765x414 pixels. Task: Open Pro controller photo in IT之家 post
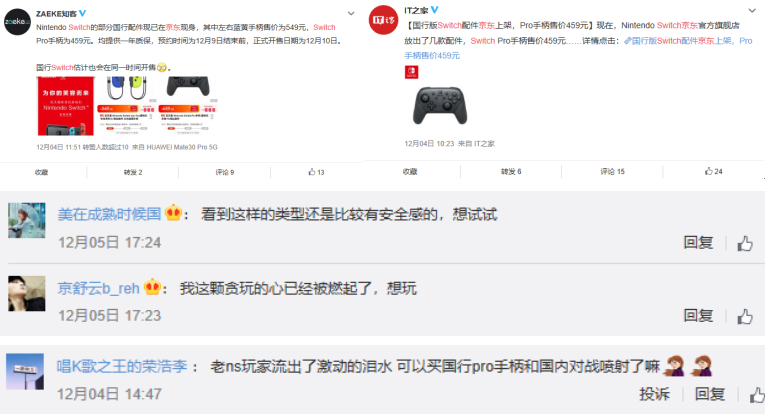pyautogui.click(x=440, y=105)
